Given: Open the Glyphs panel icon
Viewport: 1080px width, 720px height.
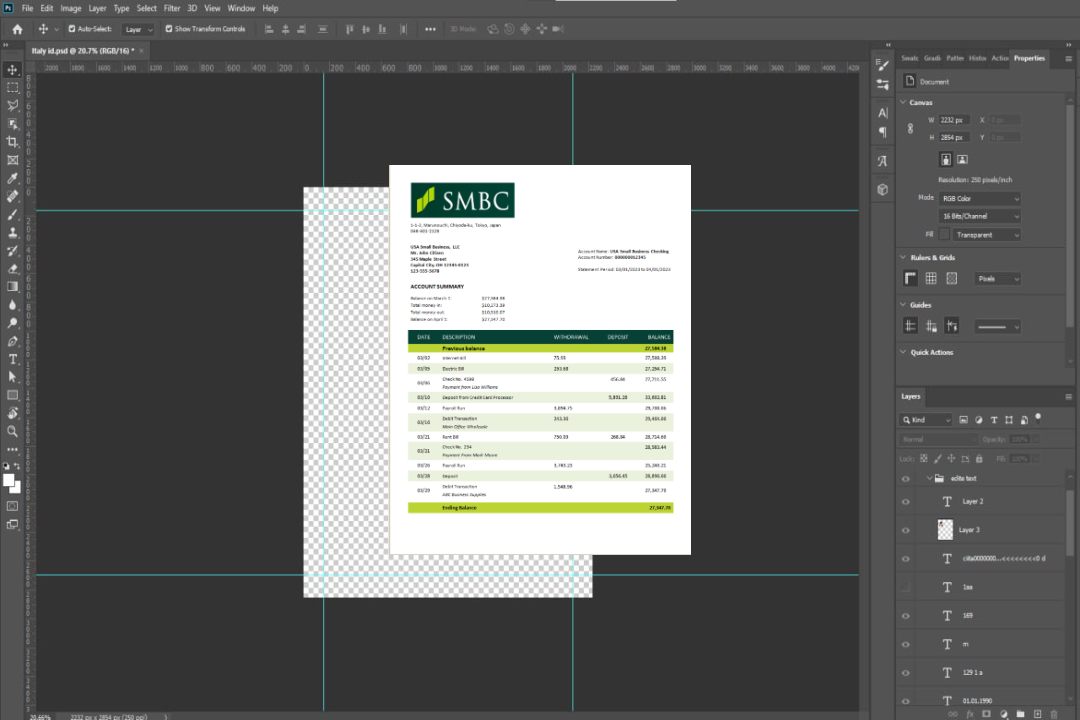Looking at the screenshot, I should point(882,161).
